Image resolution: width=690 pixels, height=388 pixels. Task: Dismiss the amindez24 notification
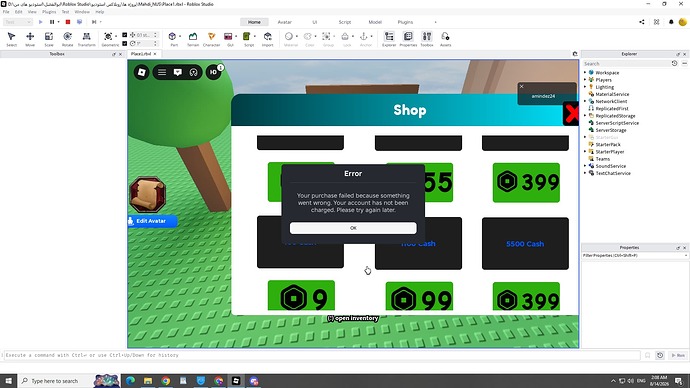521,86
